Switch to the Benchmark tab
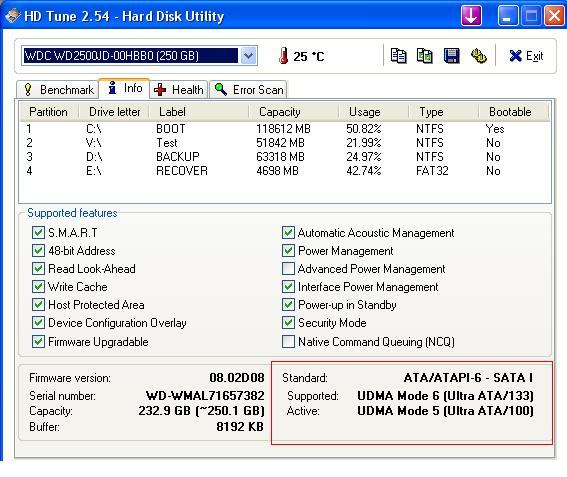The height and width of the screenshot is (477, 567). [x=57, y=89]
